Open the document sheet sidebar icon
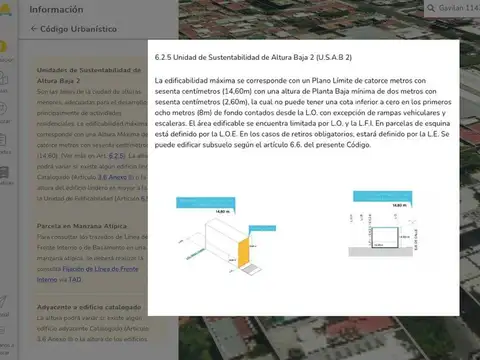480x360 pixels. (x=3, y=140)
